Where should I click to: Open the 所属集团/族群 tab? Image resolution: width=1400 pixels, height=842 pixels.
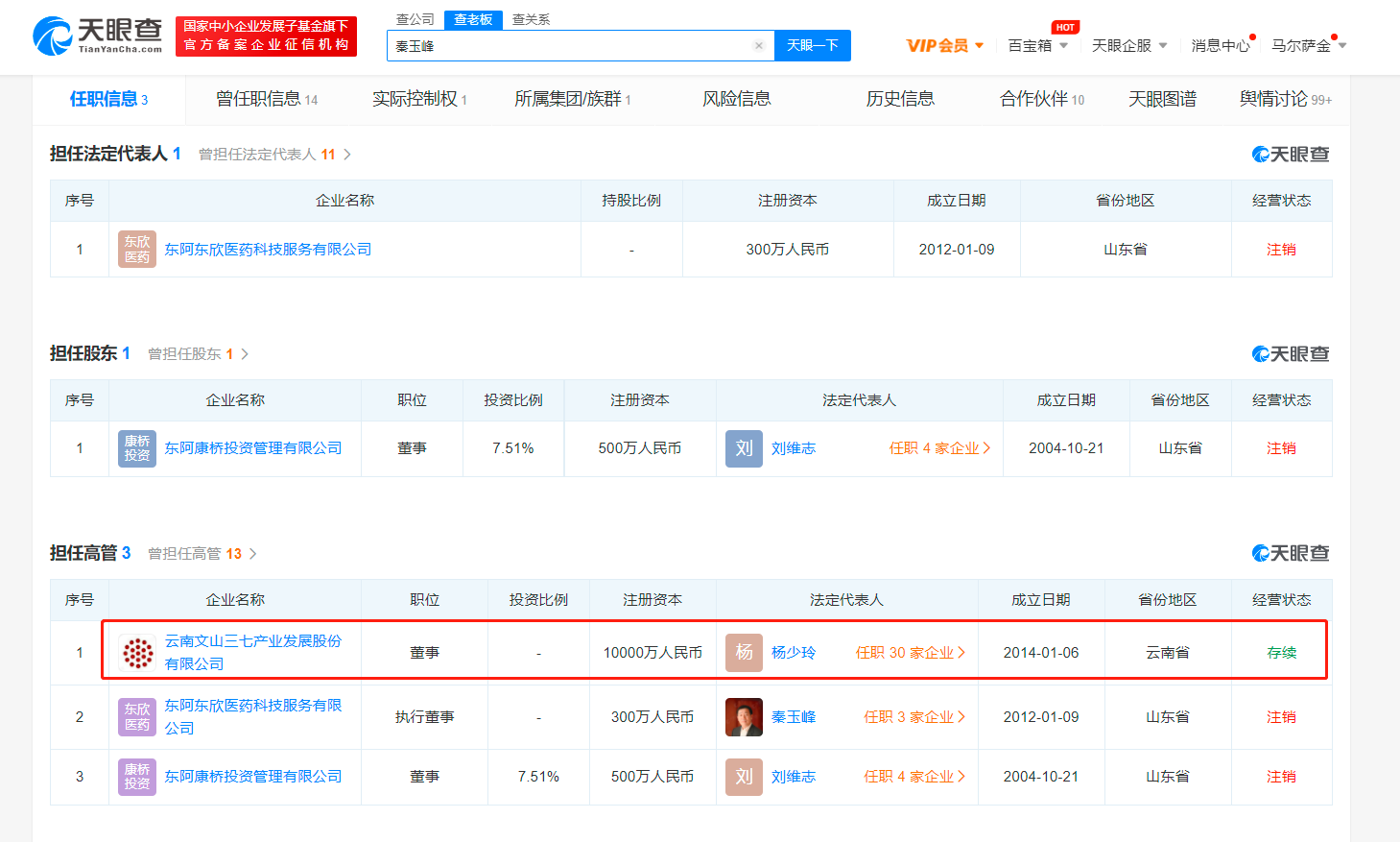point(572,99)
